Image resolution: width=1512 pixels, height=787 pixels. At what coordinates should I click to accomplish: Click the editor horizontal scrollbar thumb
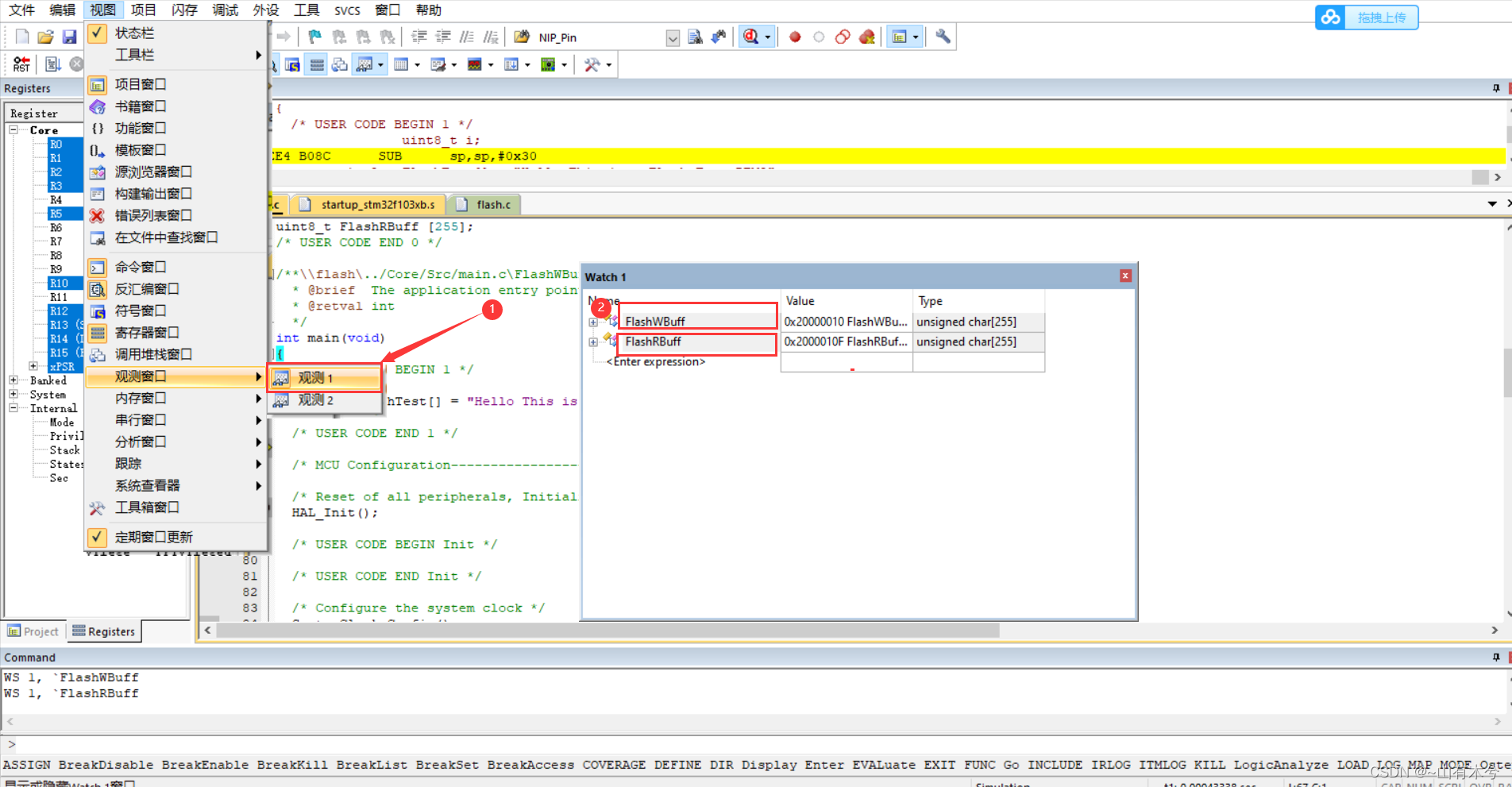click(x=607, y=631)
